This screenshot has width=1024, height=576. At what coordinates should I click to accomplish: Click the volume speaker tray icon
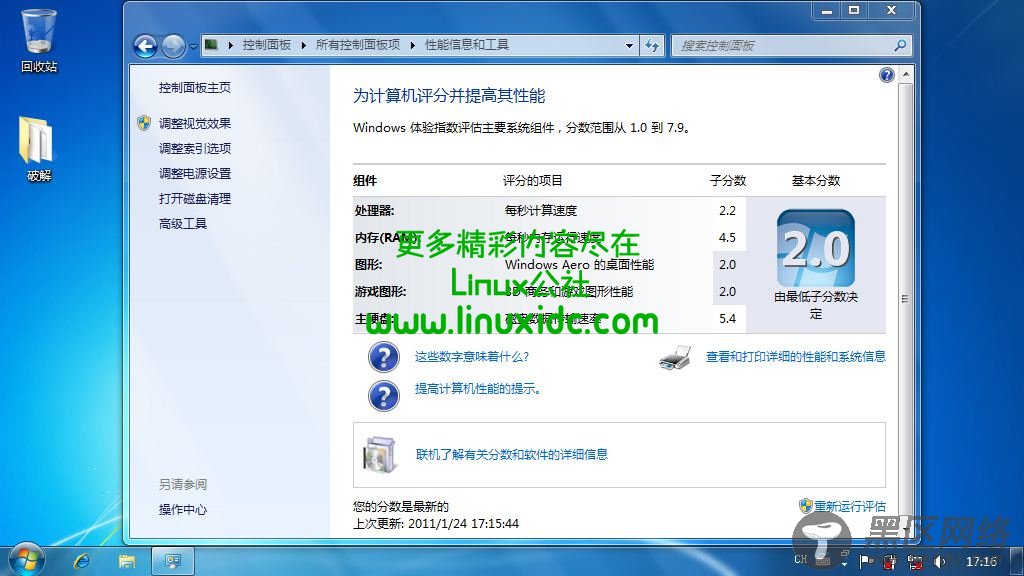pos(939,561)
